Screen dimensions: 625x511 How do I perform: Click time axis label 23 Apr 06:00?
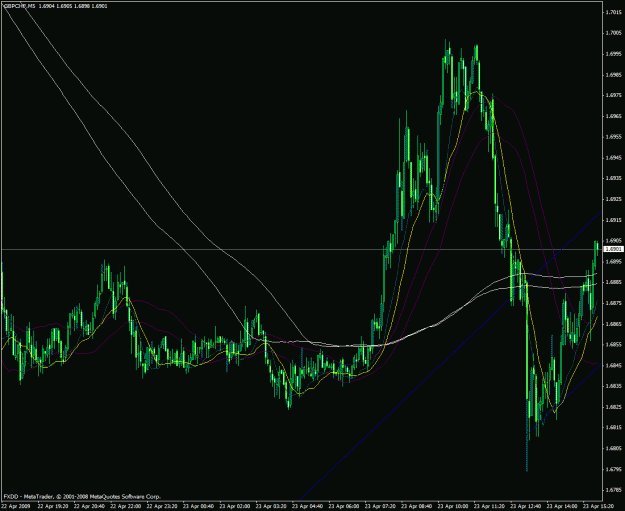(343, 506)
